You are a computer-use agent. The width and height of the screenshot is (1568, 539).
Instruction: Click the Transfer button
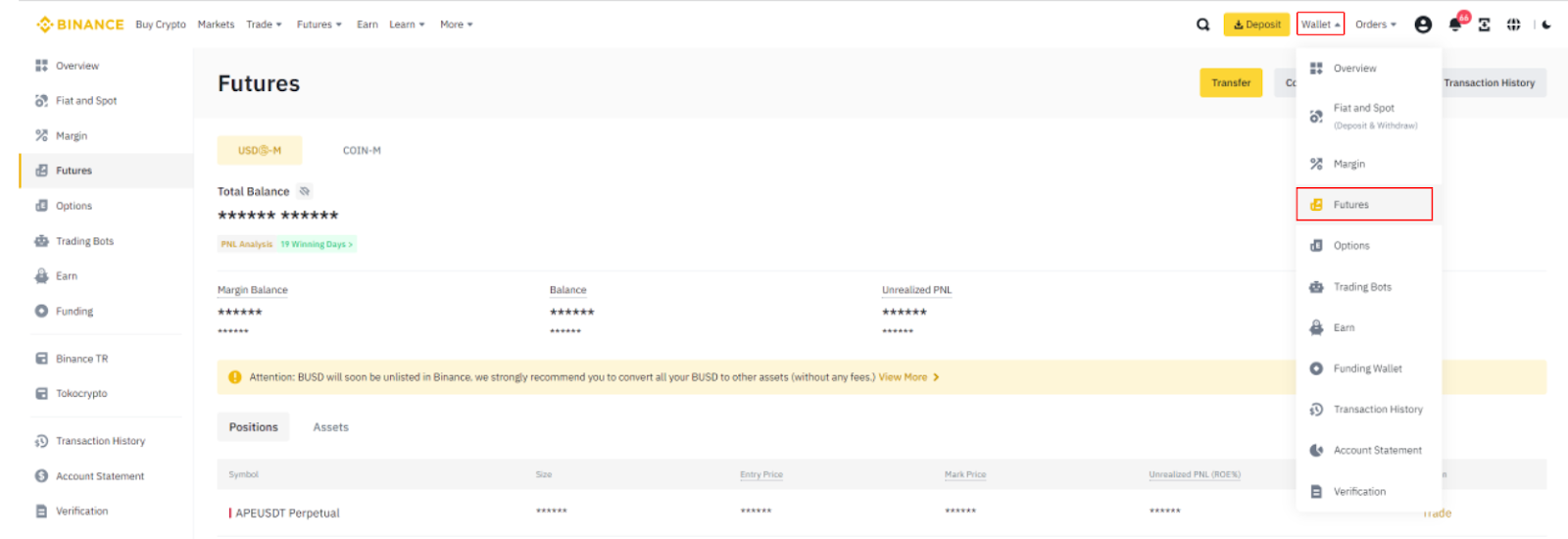click(x=1231, y=83)
